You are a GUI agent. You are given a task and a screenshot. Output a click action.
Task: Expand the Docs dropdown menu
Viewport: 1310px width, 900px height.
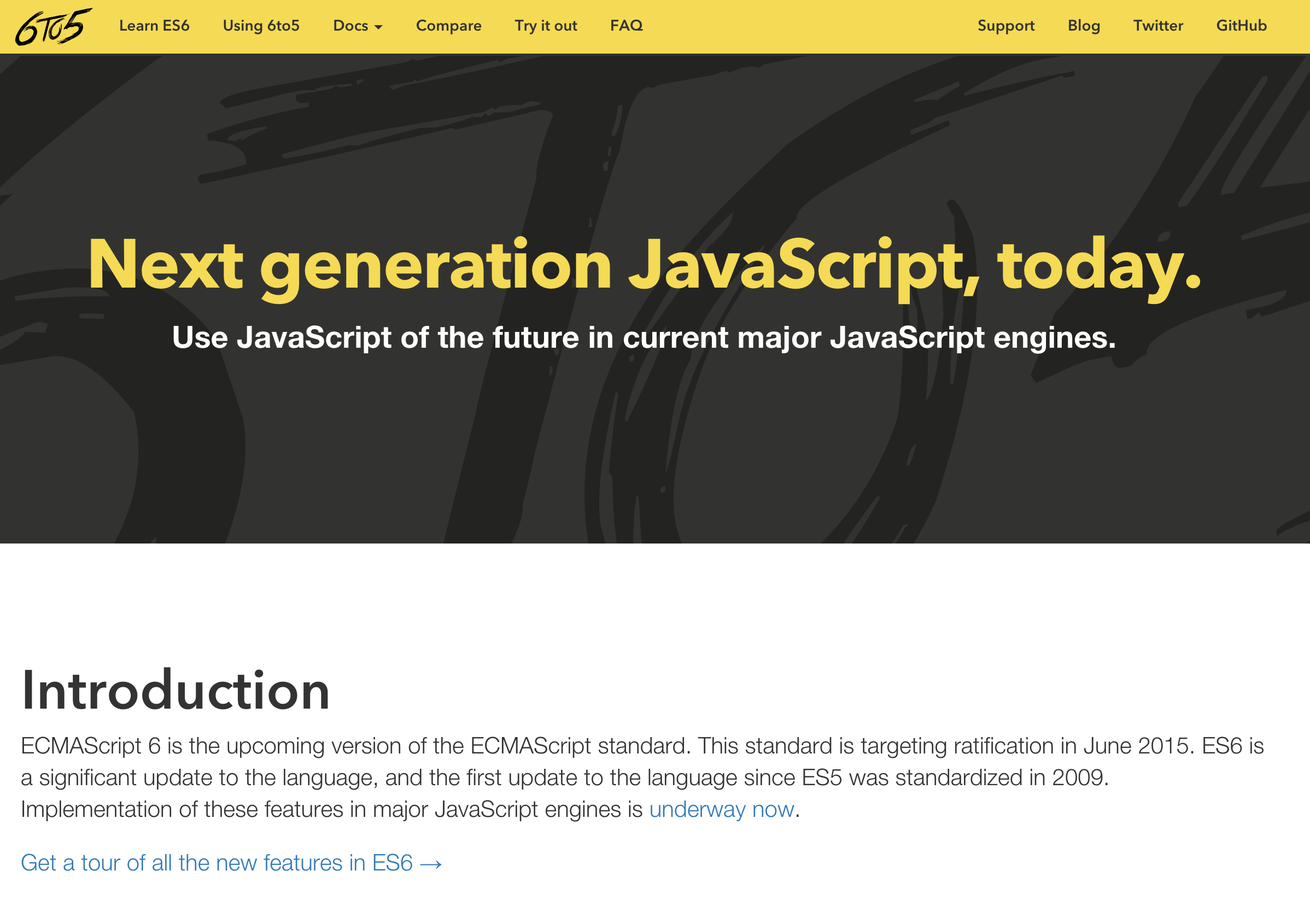pyautogui.click(x=358, y=26)
